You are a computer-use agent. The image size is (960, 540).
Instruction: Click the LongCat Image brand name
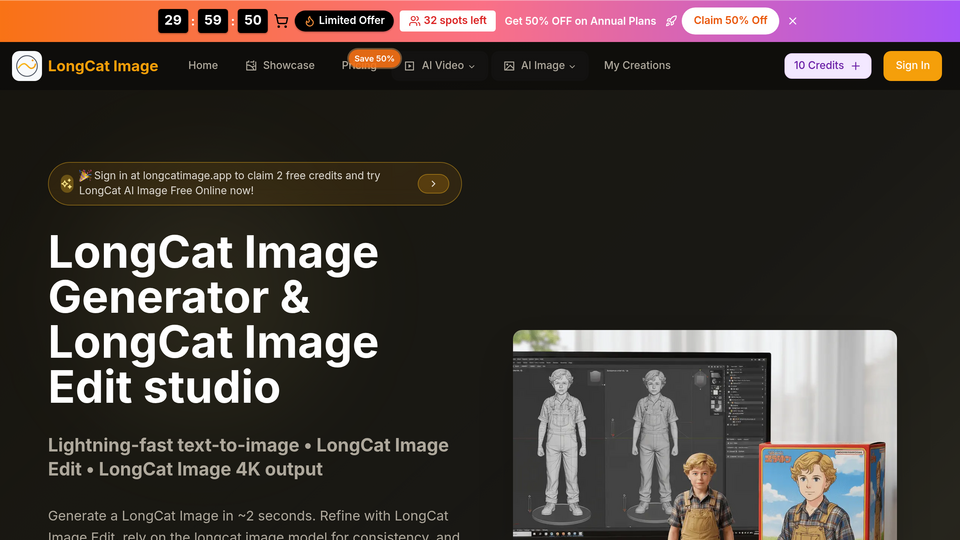(x=103, y=66)
